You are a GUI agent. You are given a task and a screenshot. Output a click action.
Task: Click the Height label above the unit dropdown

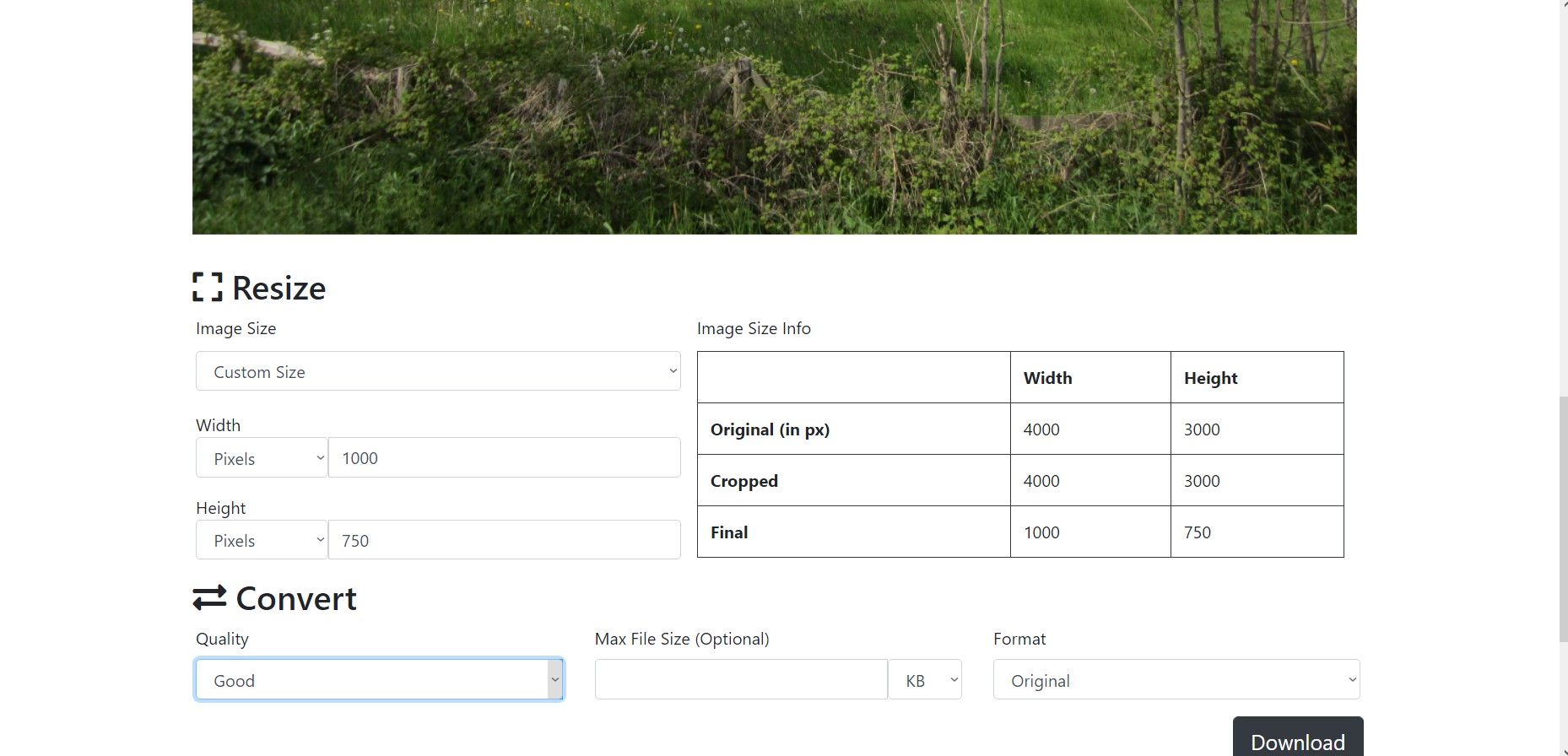[220, 508]
